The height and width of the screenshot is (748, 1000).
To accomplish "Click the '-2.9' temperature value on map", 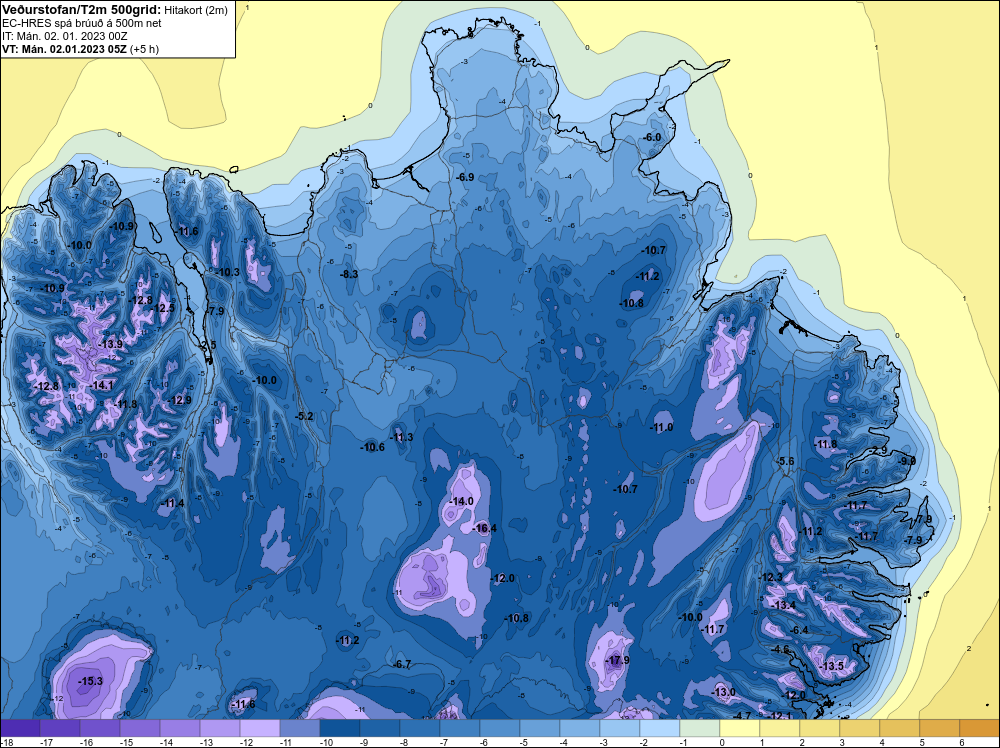I will (879, 450).
